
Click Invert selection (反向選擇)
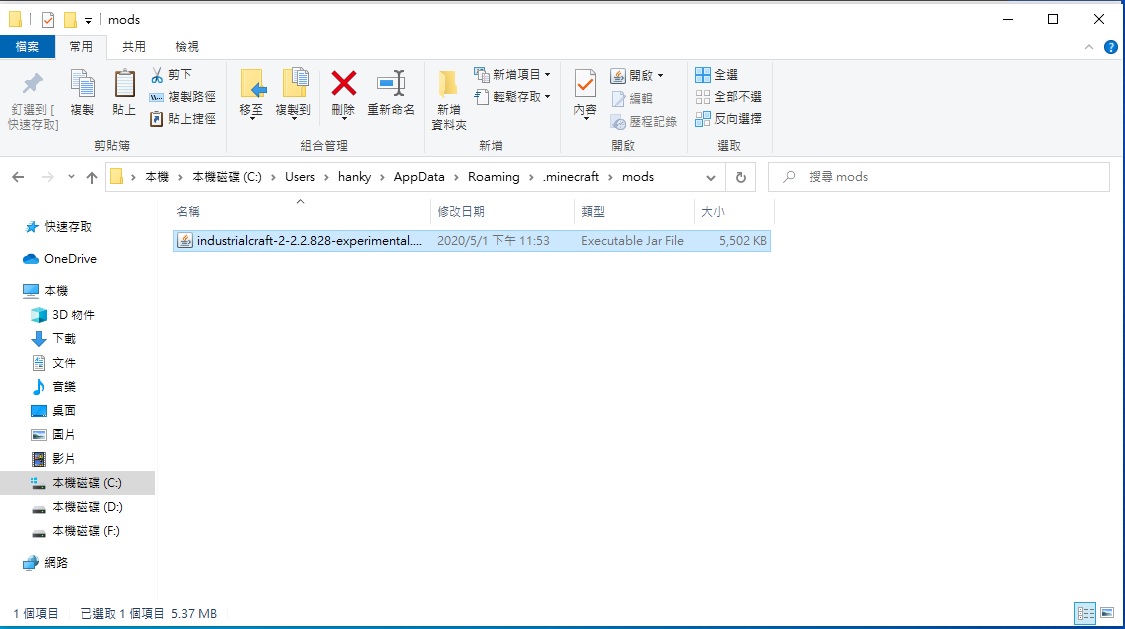tap(728, 119)
